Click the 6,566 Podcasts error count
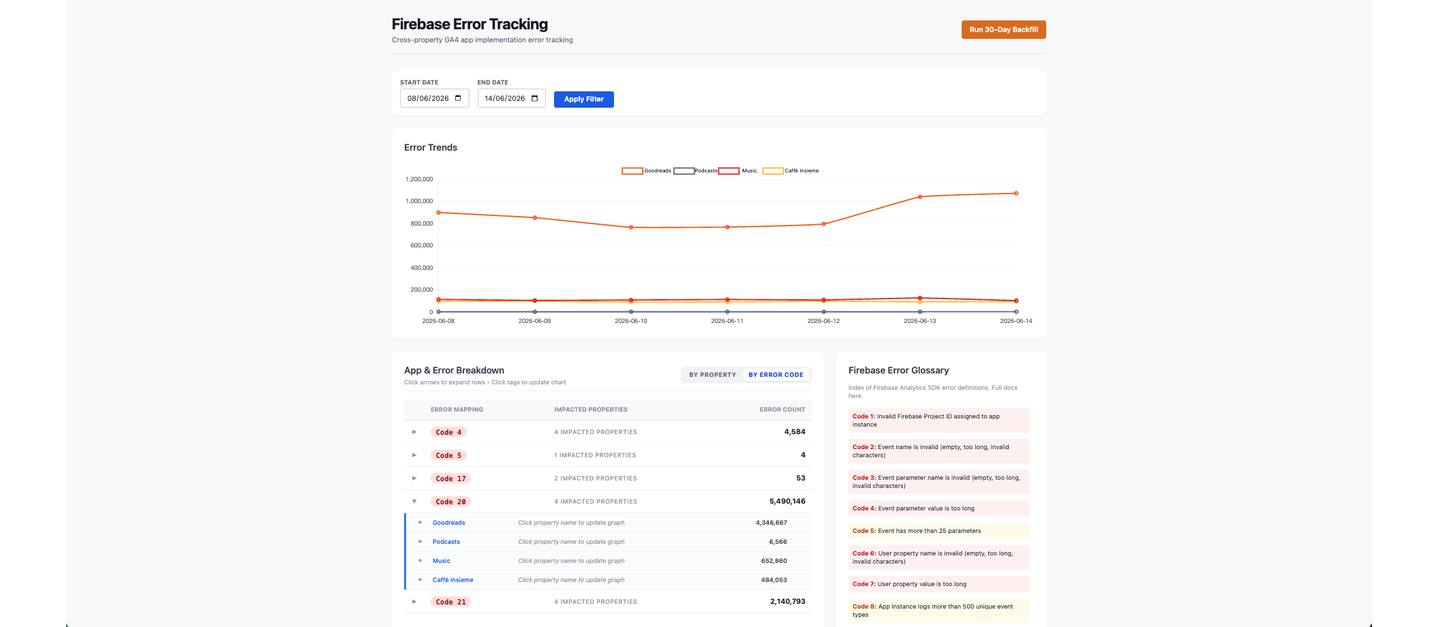Screen dimensions: 1438x627 coord(778,541)
